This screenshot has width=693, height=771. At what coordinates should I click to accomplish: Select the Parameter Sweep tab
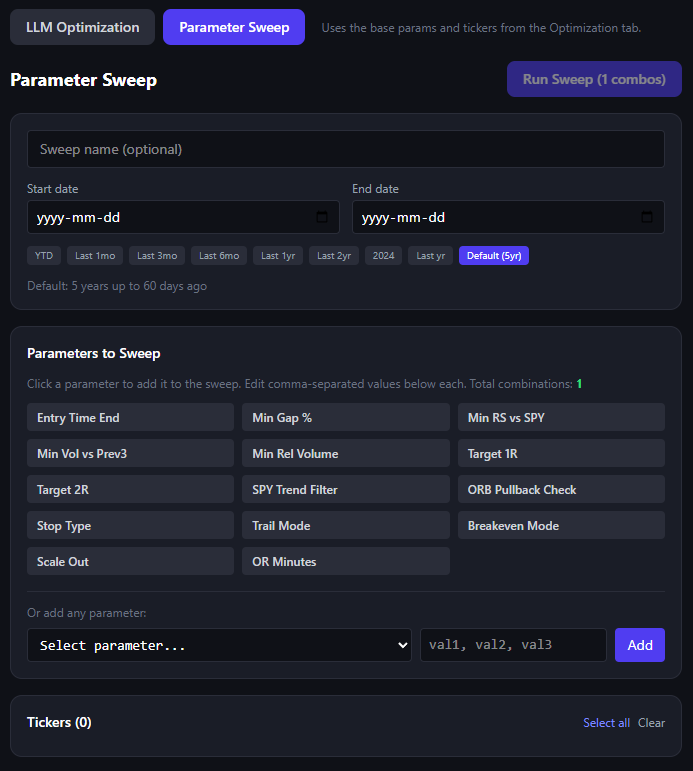pos(234,27)
